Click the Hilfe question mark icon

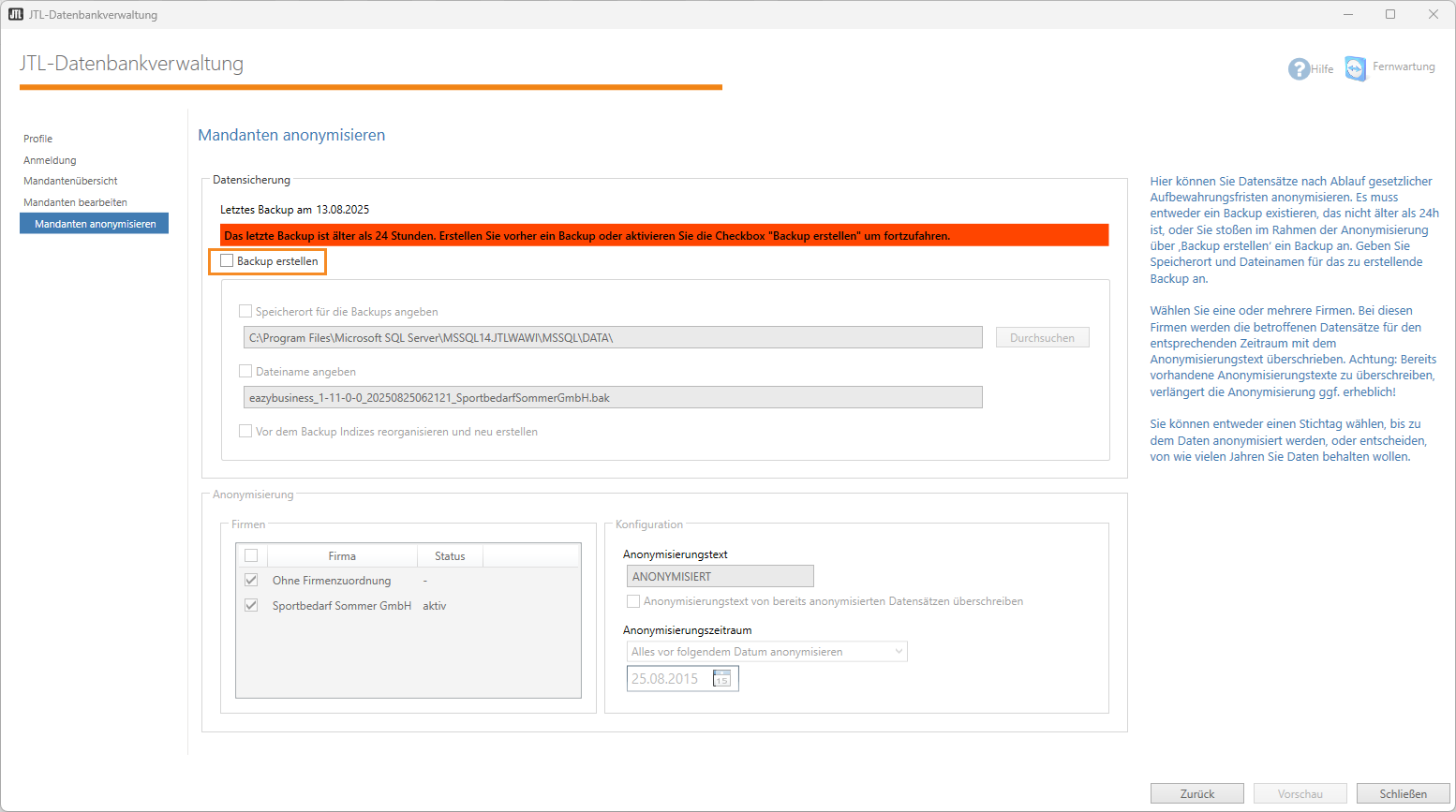pyautogui.click(x=1299, y=69)
